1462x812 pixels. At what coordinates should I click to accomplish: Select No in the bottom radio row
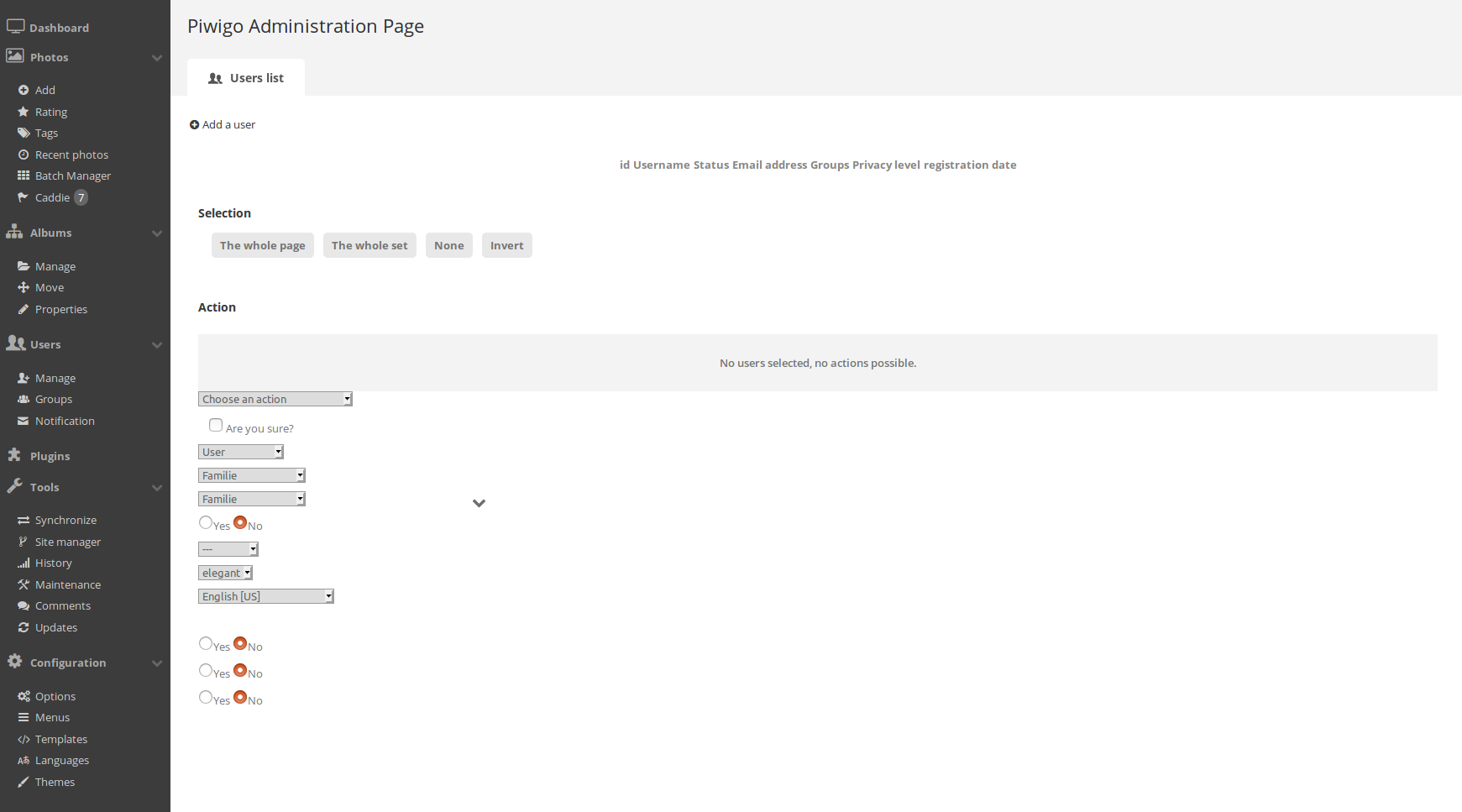point(240,697)
